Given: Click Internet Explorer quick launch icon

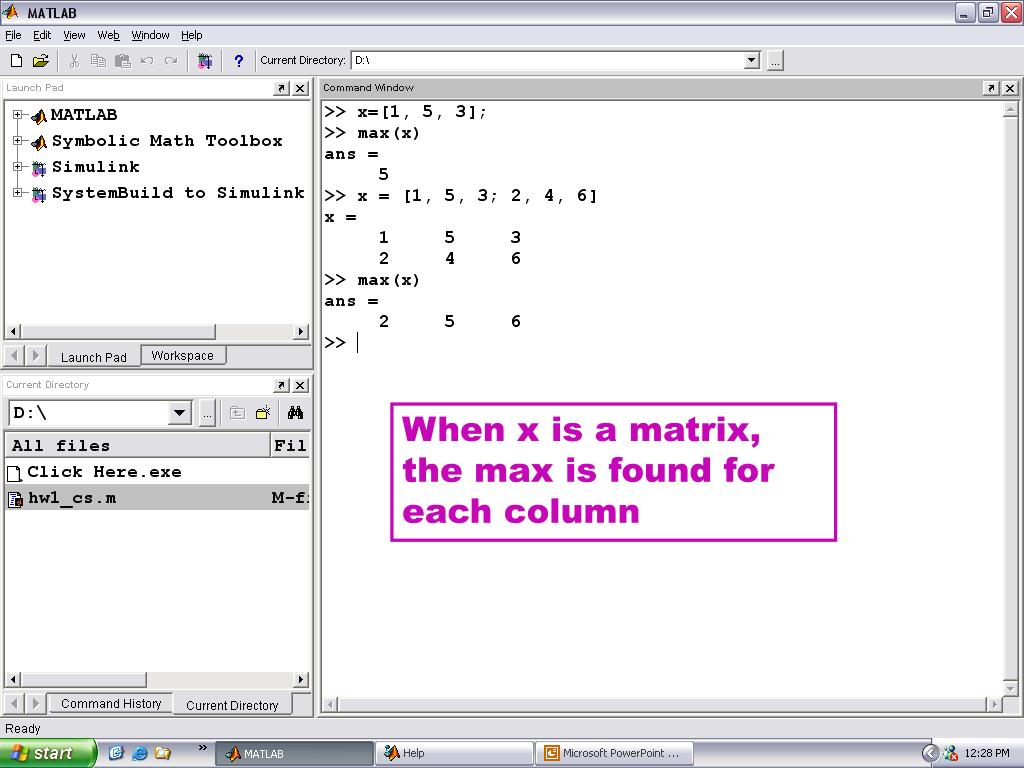Looking at the screenshot, I should pyautogui.click(x=139, y=754).
